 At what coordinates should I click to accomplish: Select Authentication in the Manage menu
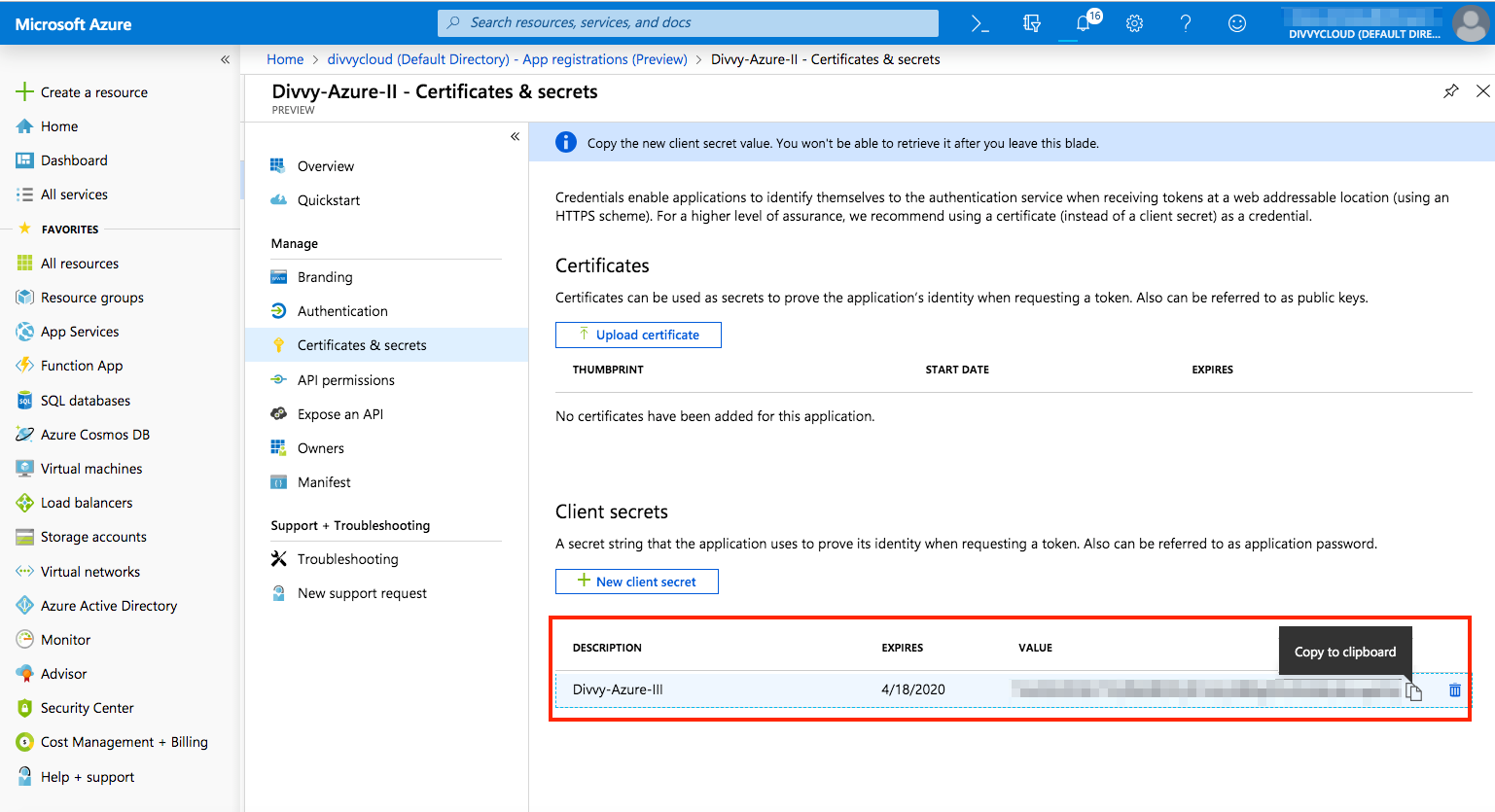[x=341, y=311]
